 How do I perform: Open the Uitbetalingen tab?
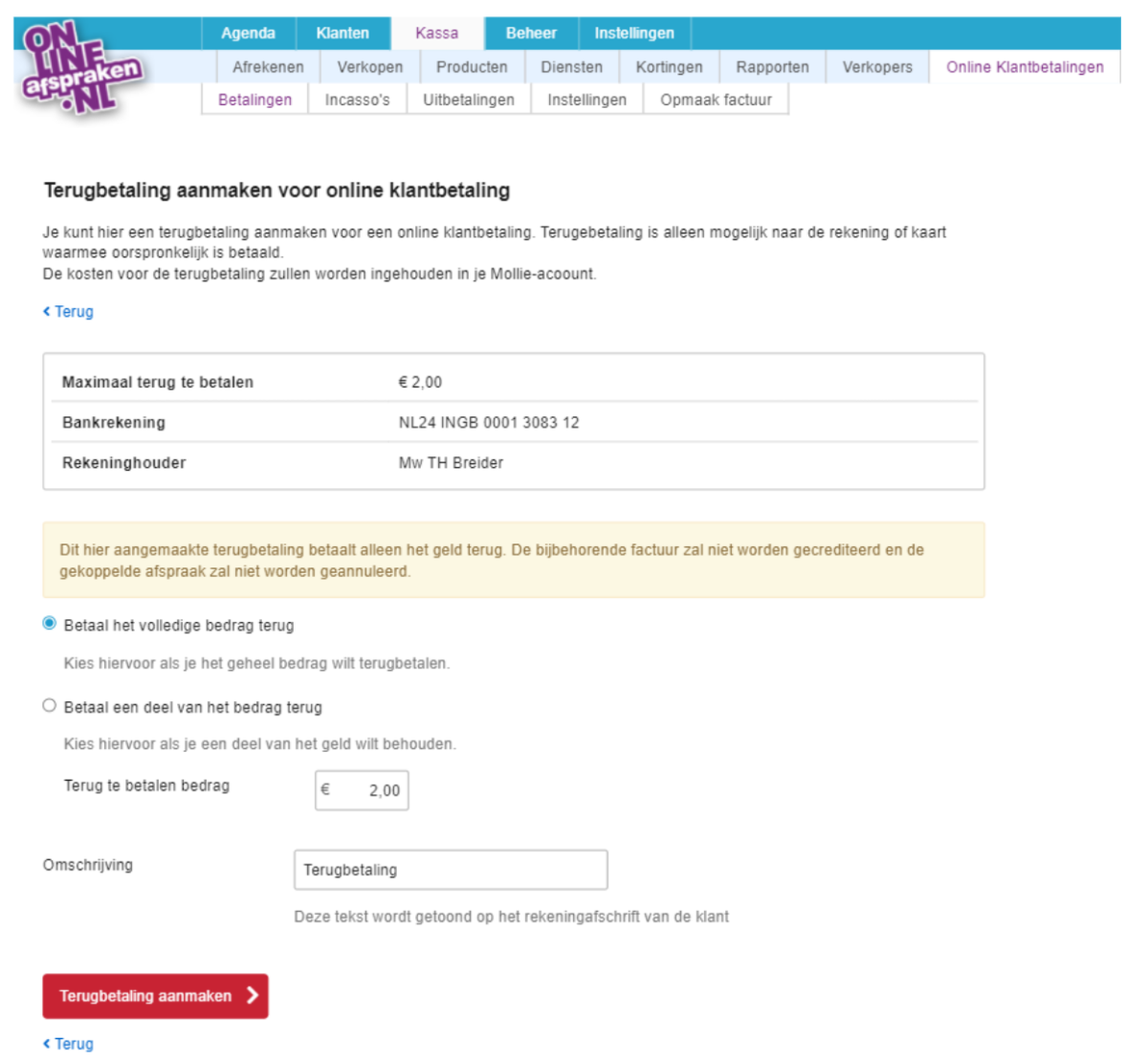[469, 100]
